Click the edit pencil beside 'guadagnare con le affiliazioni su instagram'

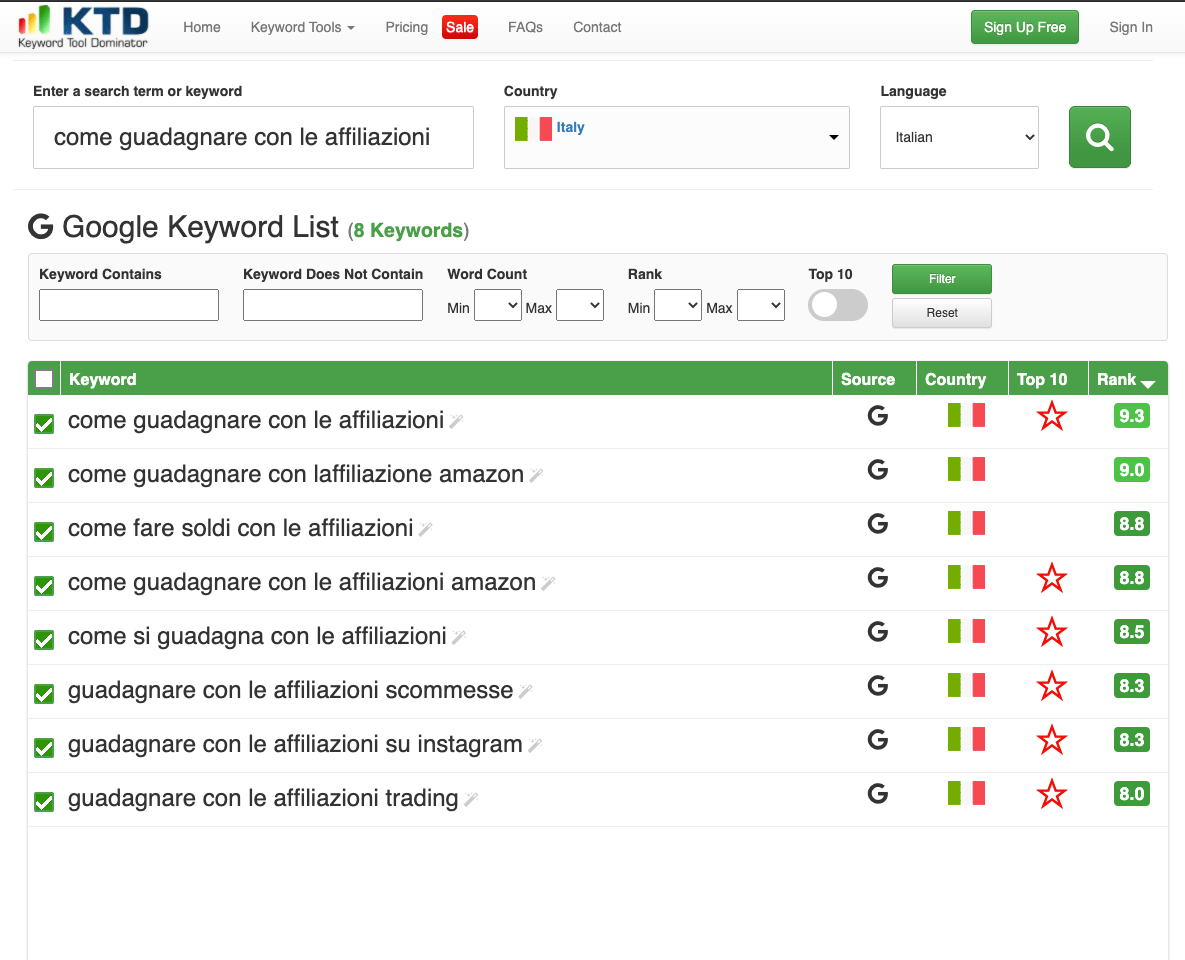click(x=535, y=745)
